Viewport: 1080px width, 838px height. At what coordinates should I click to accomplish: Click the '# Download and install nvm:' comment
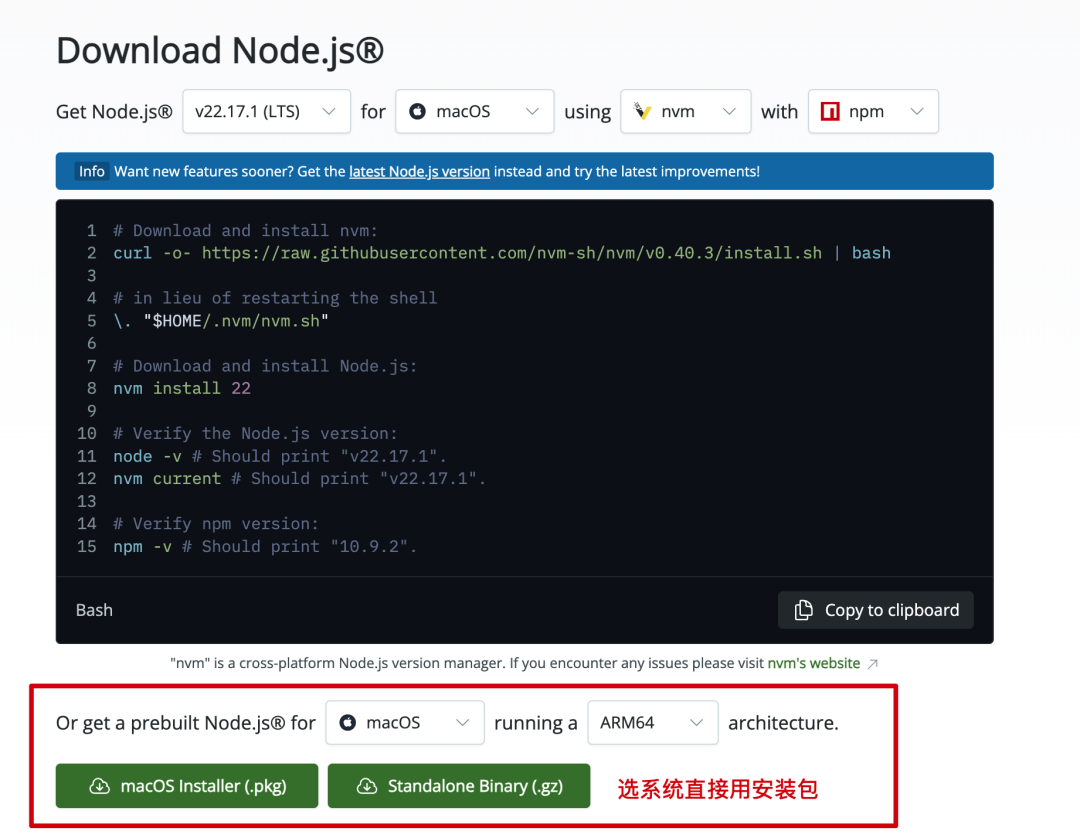[246, 231]
